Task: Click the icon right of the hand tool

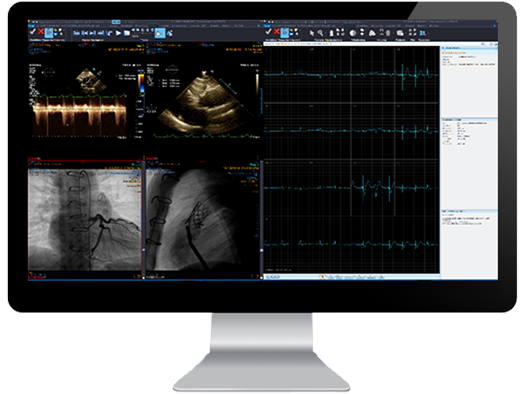Action: tap(170, 33)
